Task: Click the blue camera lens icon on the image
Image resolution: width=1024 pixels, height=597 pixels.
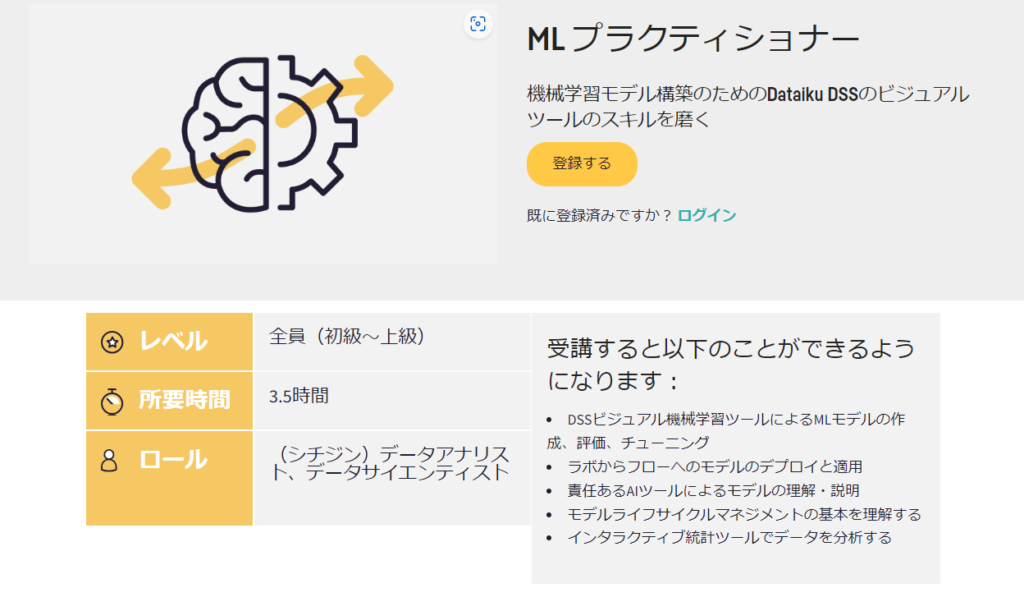Action: click(480, 23)
